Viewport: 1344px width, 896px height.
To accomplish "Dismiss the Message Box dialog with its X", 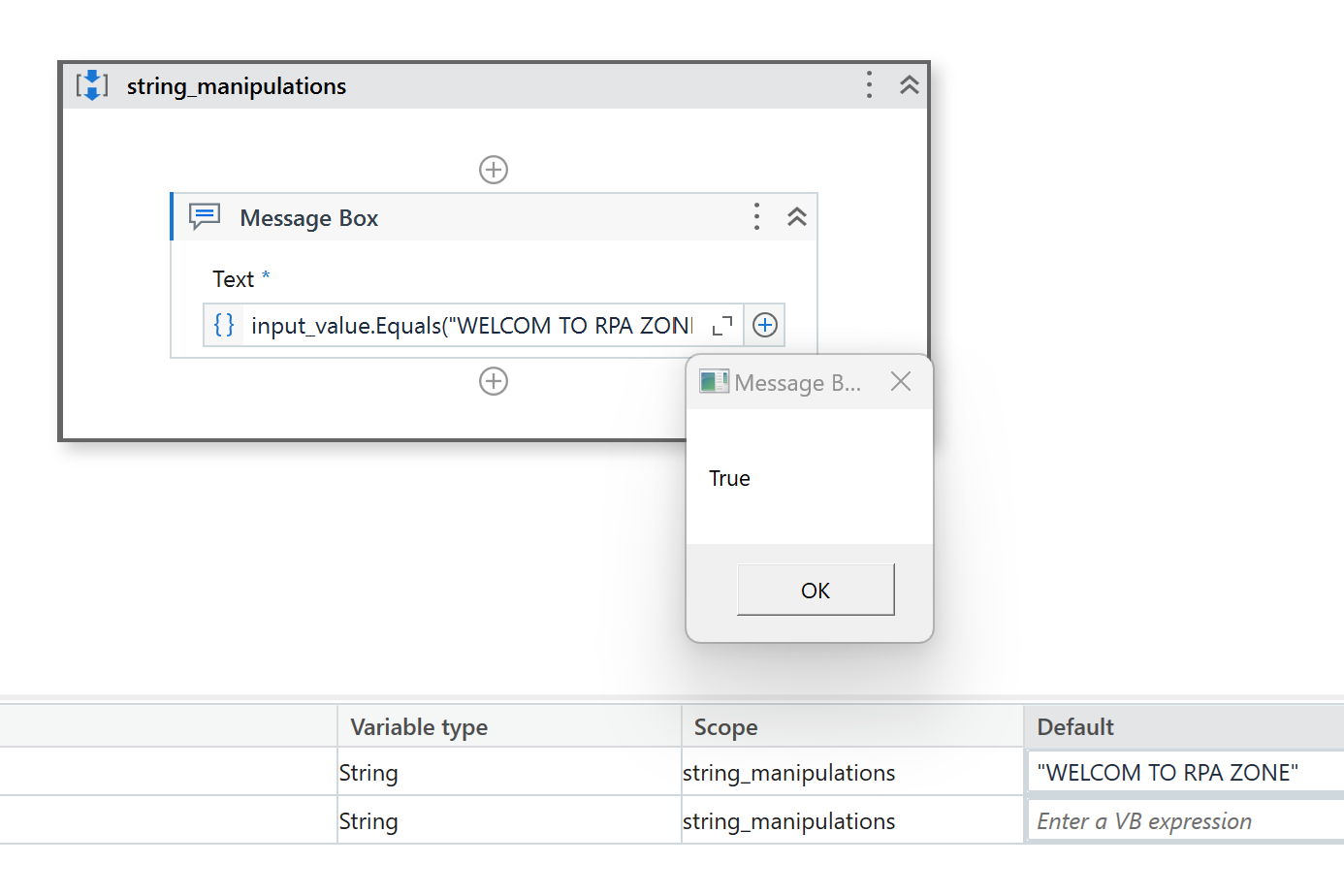I will tap(901, 381).
